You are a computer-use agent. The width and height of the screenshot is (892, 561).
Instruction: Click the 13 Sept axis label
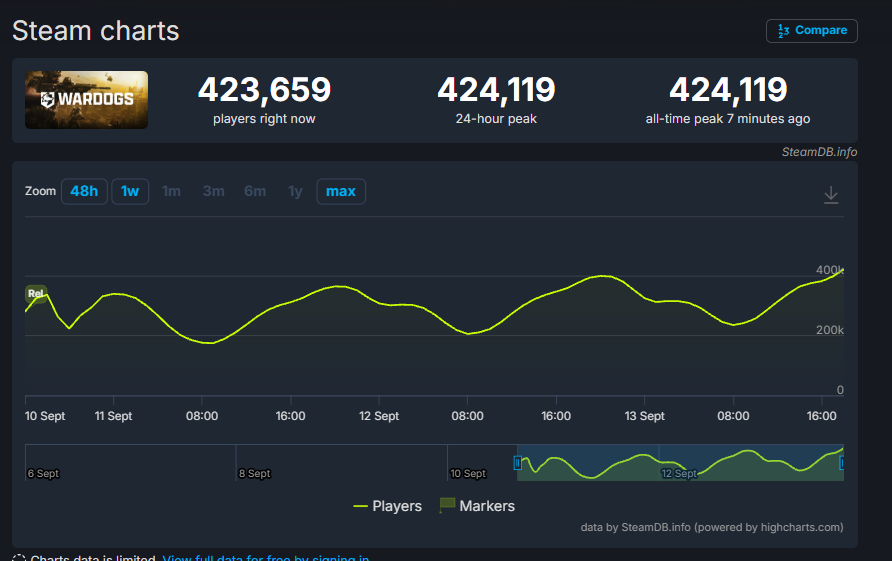pos(645,416)
